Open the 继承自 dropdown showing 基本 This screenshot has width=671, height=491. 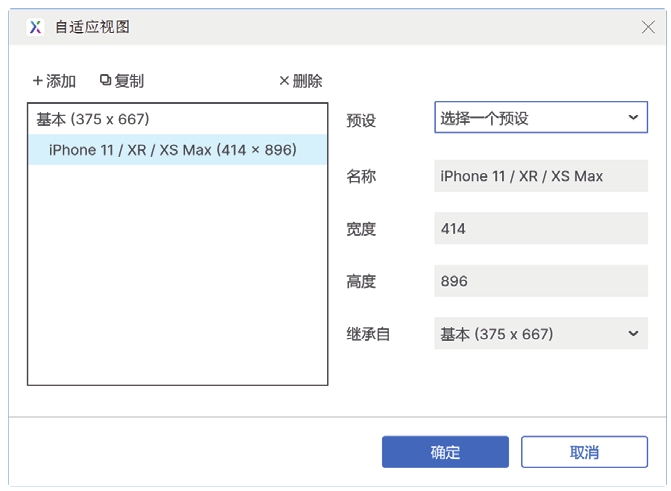[x=530, y=334]
